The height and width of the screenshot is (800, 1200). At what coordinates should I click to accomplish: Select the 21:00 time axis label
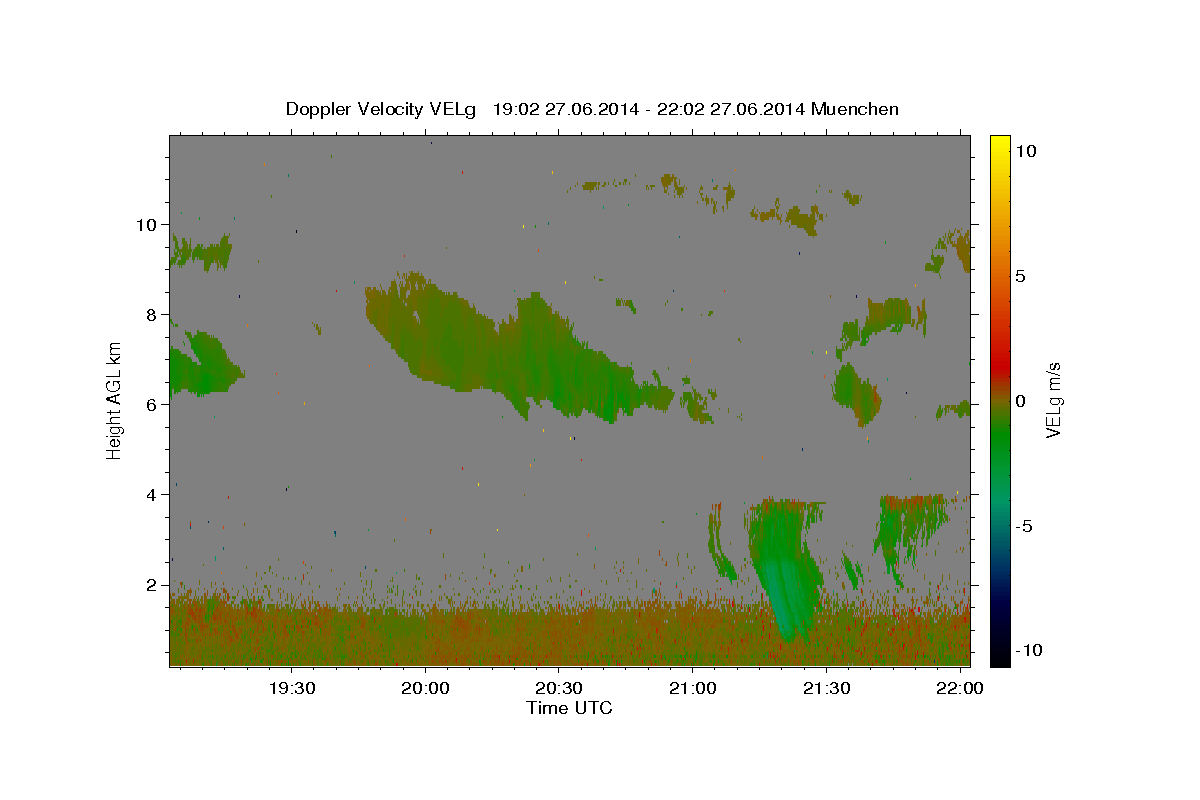pos(693,688)
